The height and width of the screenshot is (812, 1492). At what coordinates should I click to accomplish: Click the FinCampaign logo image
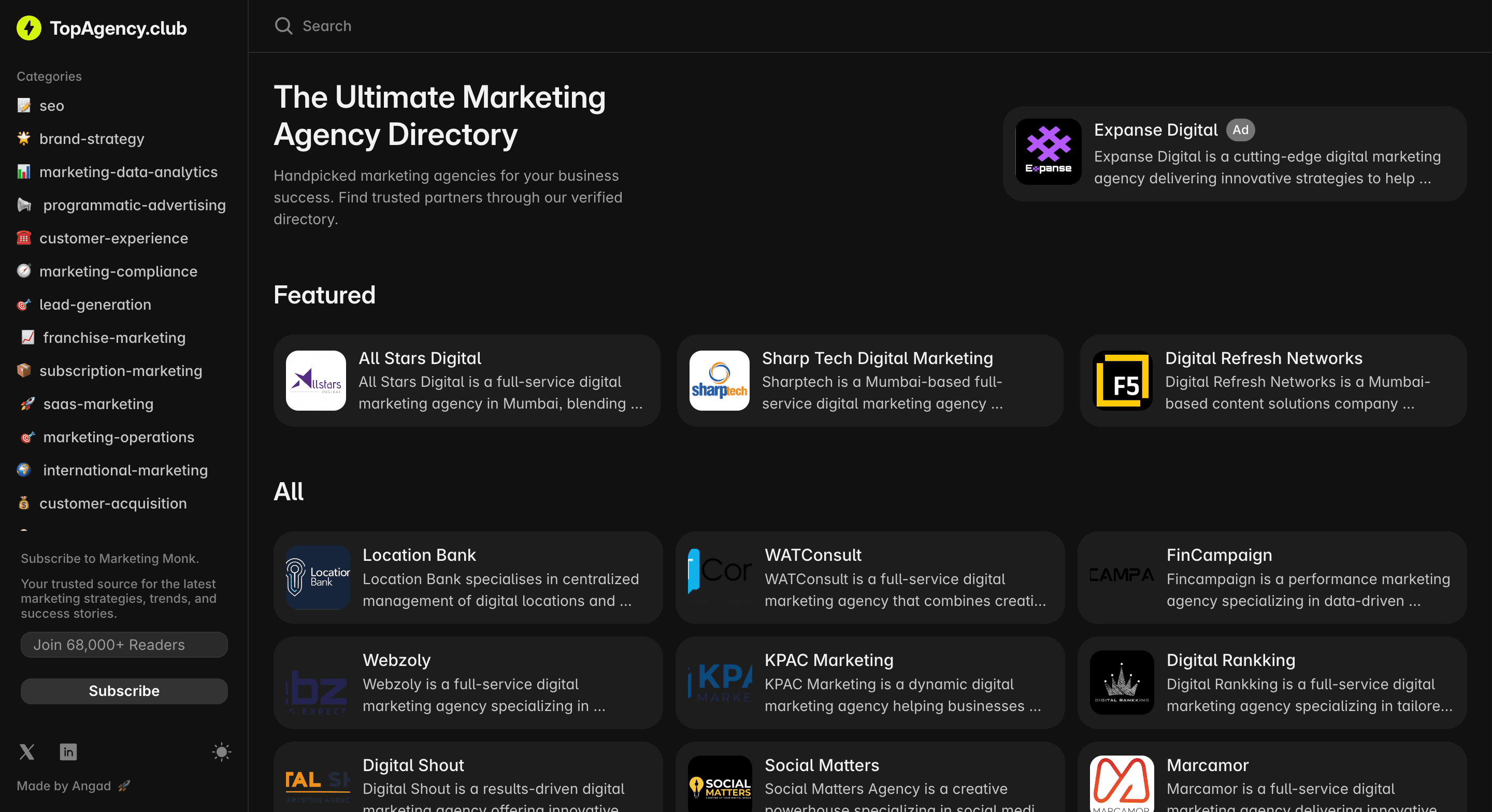point(1122,577)
